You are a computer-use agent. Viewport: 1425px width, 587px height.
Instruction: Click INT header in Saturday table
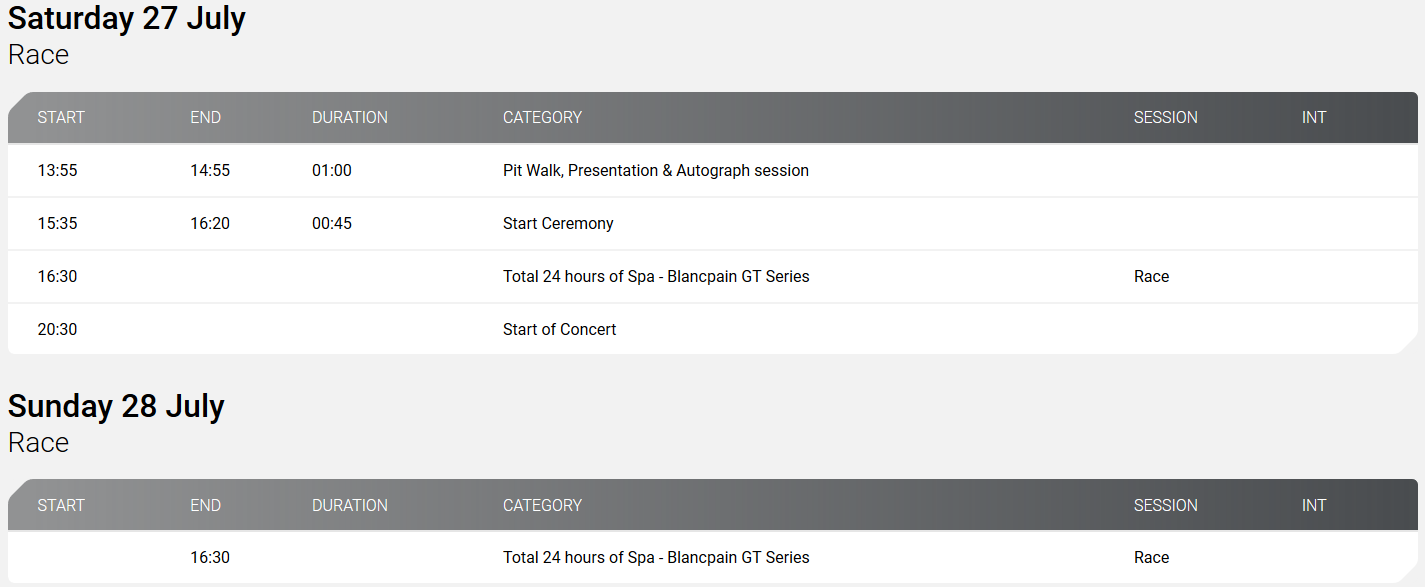[x=1313, y=118]
